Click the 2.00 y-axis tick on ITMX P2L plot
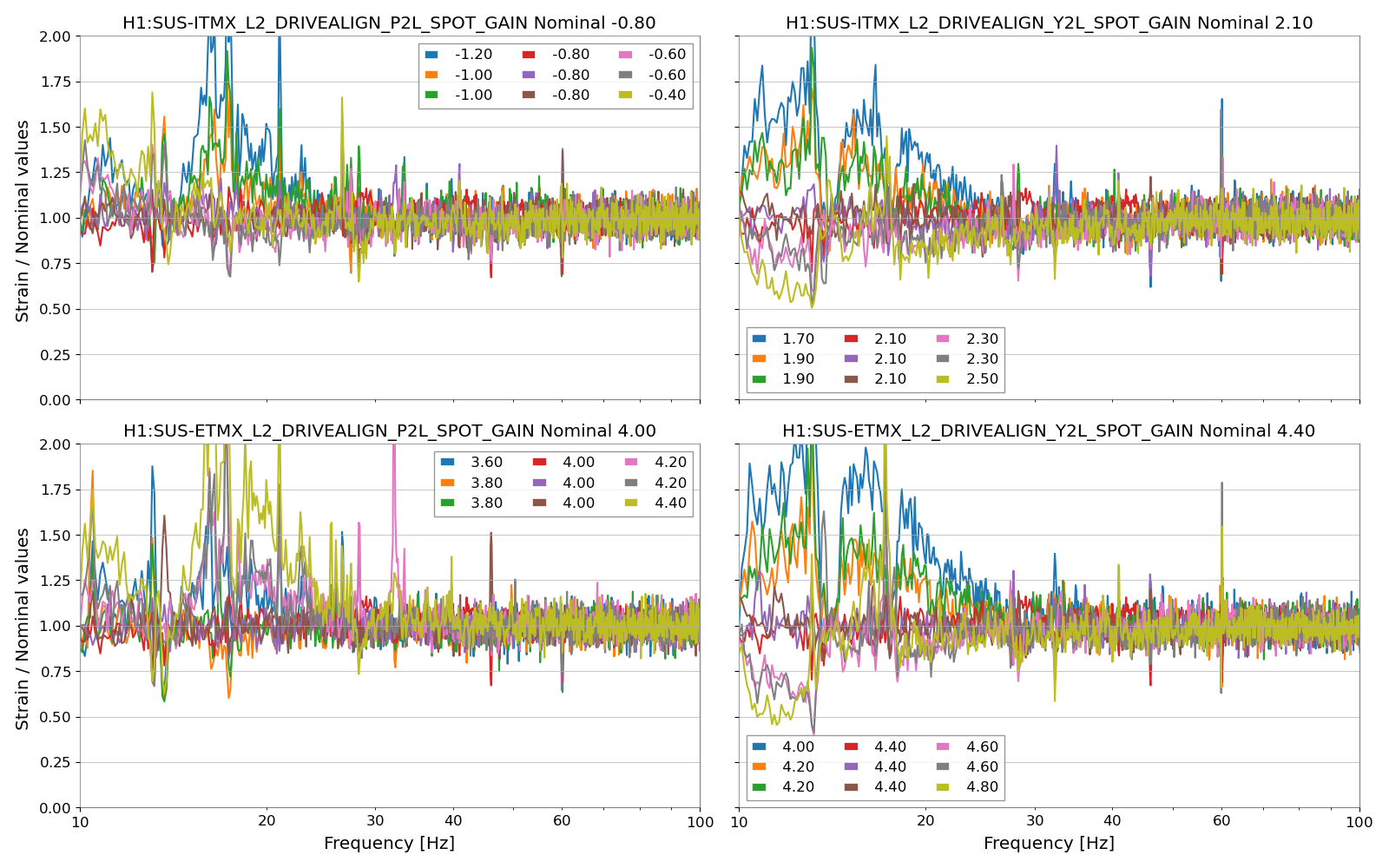Screen dimensions: 1389x868 click(56, 36)
